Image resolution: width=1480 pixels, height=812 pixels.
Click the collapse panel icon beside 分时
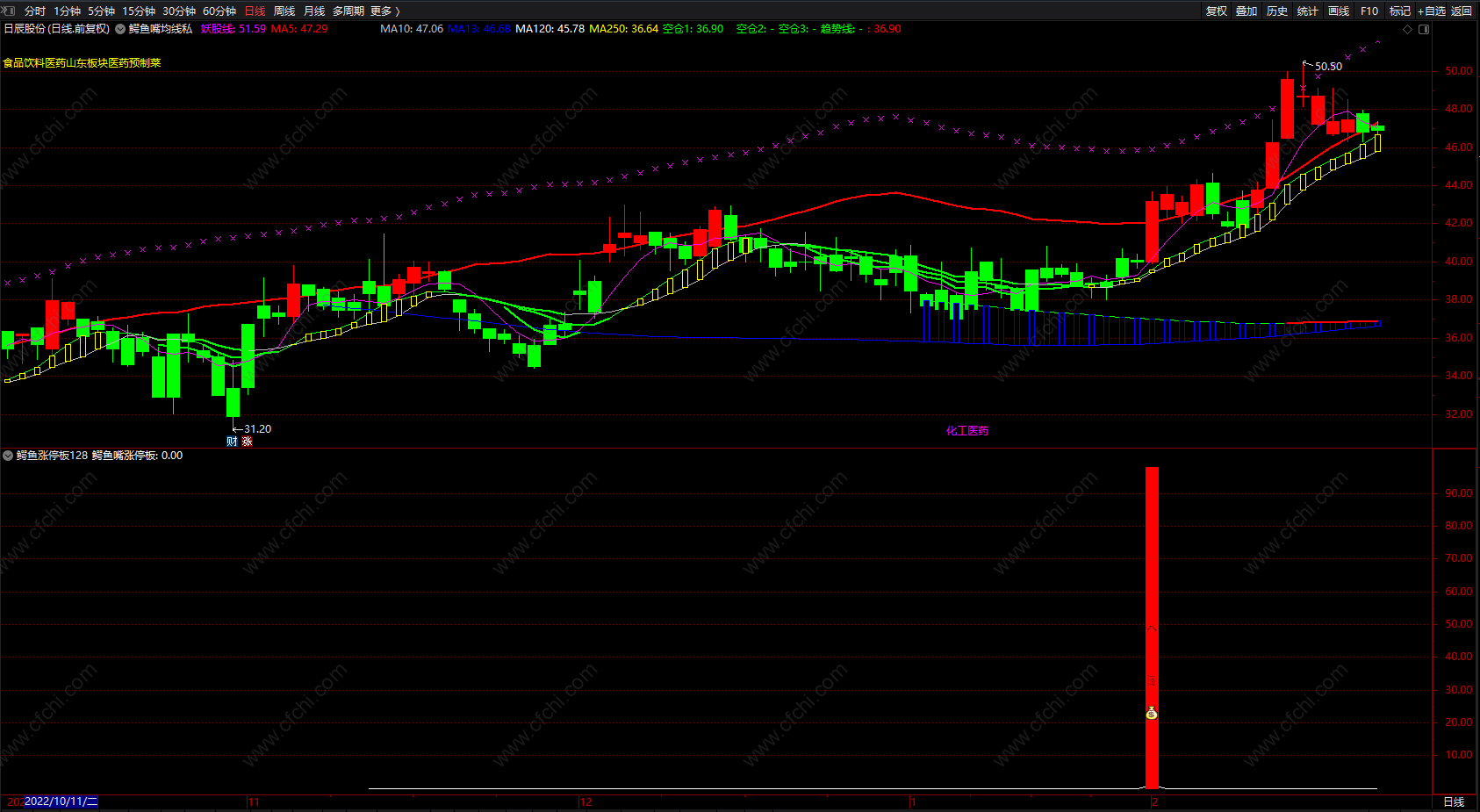(8, 11)
